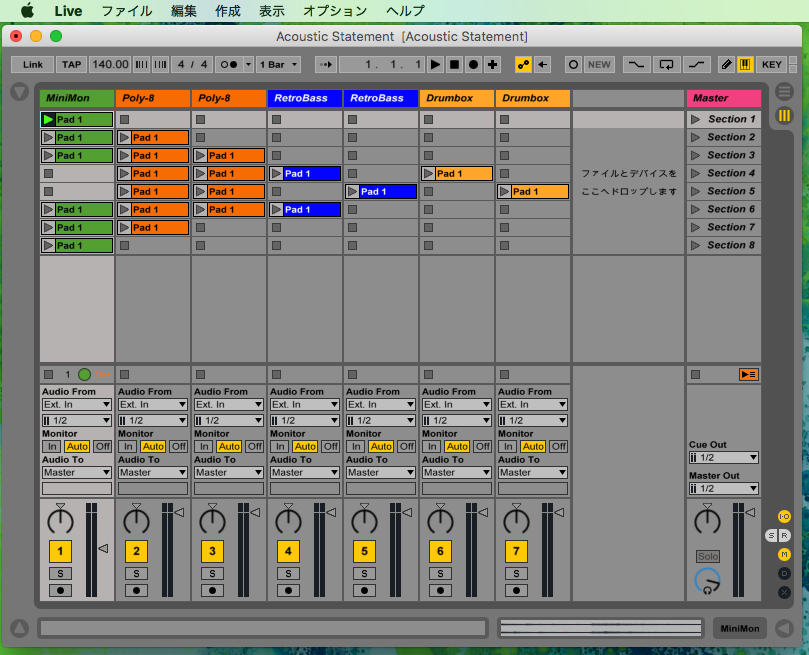The height and width of the screenshot is (655, 809).
Task: Open MiniMon track input channel 1/2 dropdown
Action: coord(77,420)
